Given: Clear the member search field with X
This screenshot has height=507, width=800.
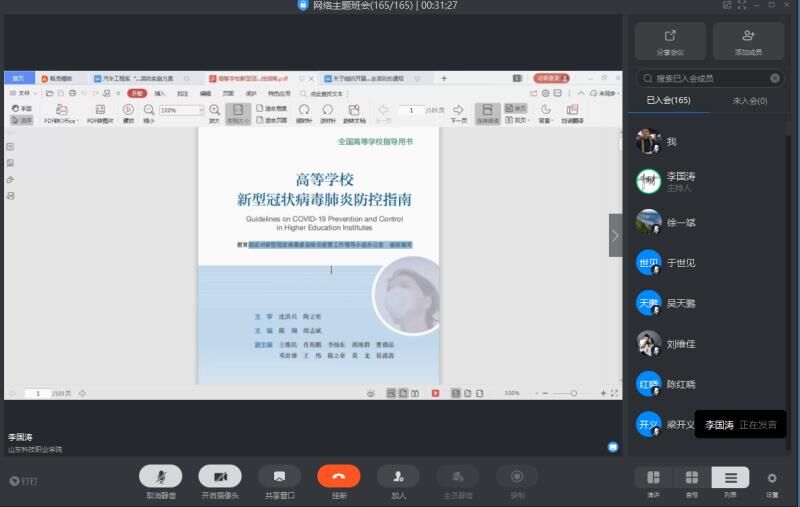Looking at the screenshot, I should [774, 78].
